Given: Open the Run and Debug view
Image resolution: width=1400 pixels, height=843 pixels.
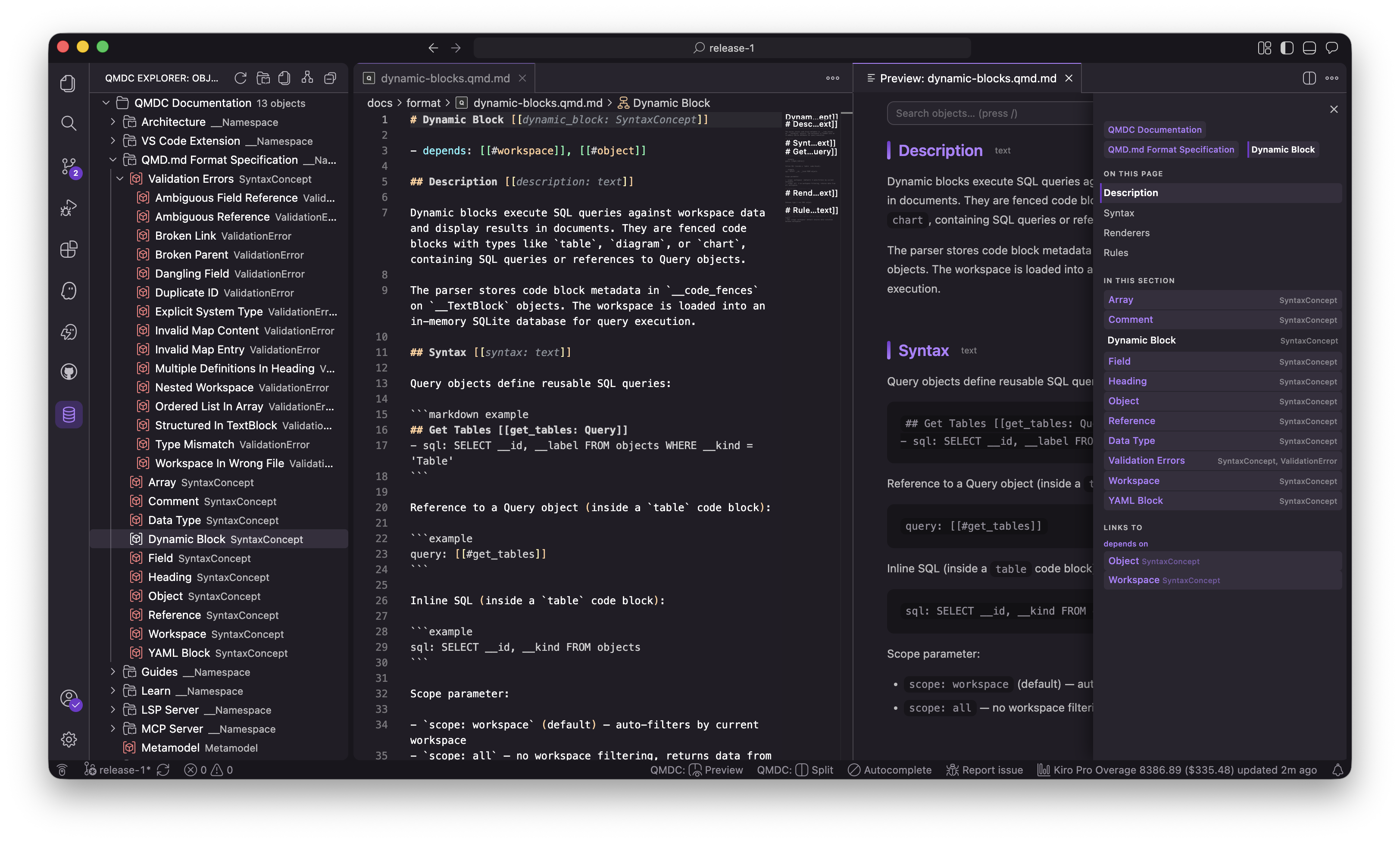Looking at the screenshot, I should coord(68,208).
